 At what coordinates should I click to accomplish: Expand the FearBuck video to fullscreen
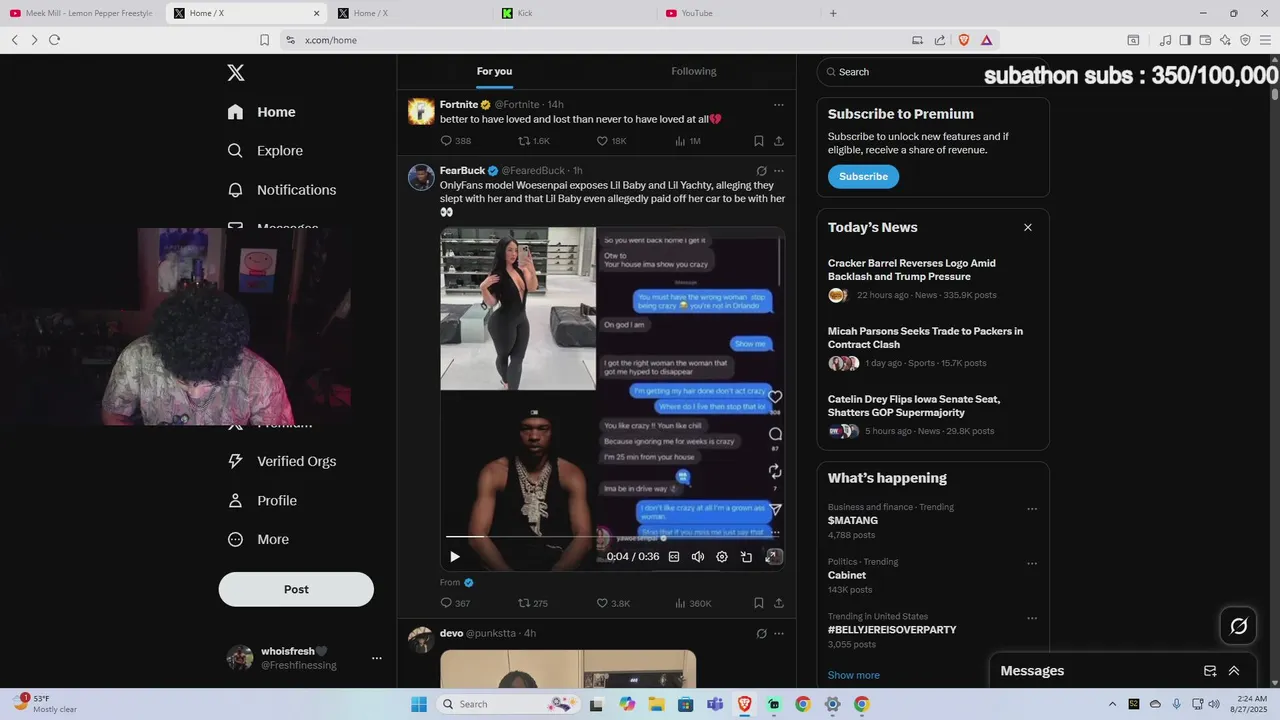tap(773, 557)
